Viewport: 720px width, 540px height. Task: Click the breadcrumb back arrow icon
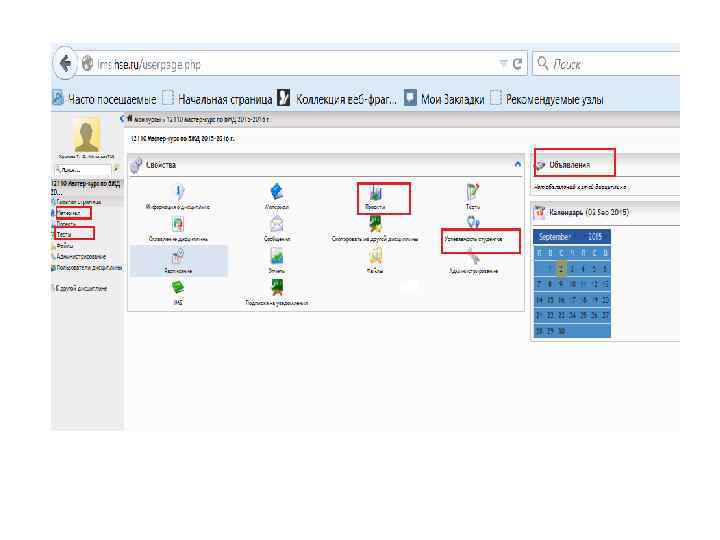(123, 119)
